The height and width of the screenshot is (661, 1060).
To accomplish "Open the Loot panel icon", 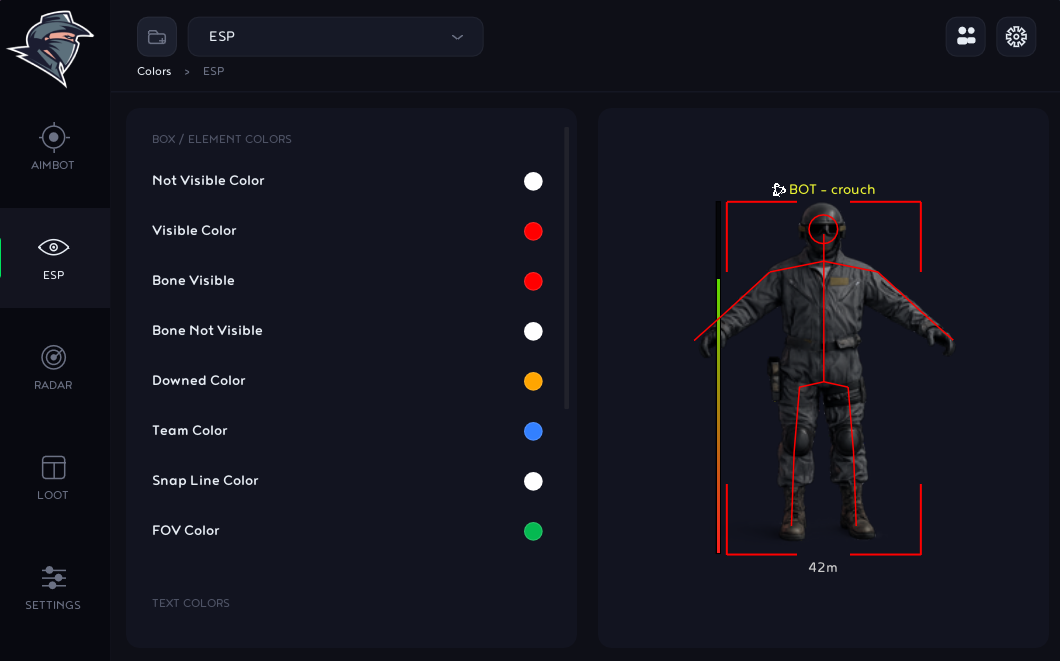I will (53, 468).
